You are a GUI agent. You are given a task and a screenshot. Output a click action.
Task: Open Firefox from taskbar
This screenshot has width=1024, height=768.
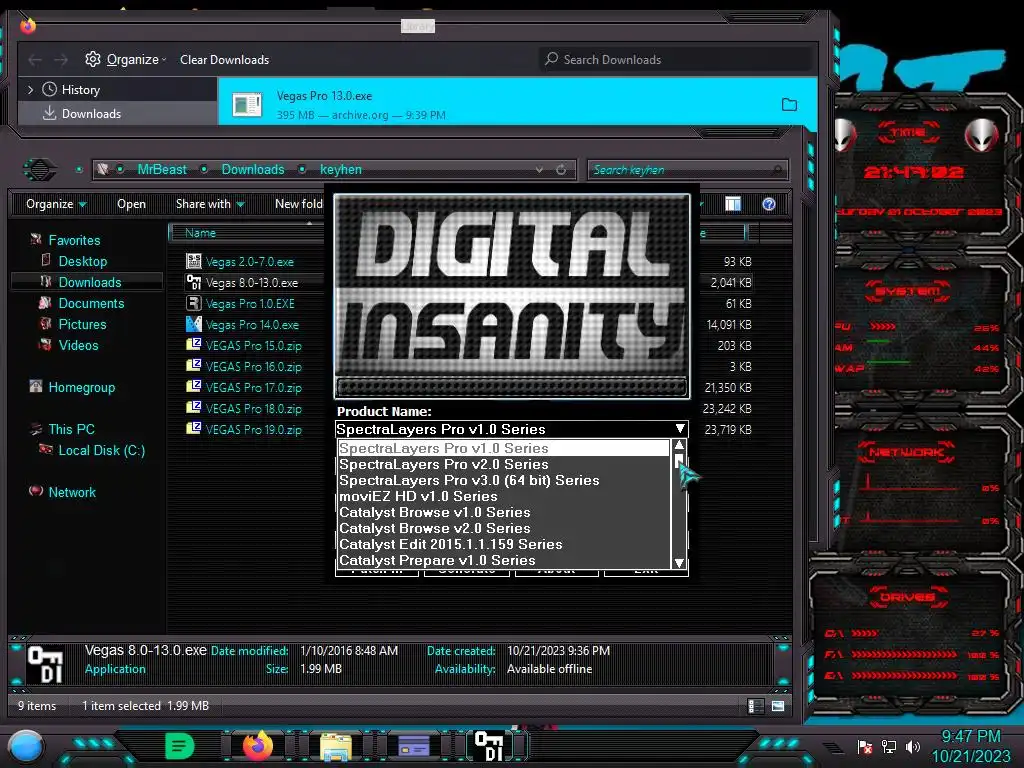point(257,746)
